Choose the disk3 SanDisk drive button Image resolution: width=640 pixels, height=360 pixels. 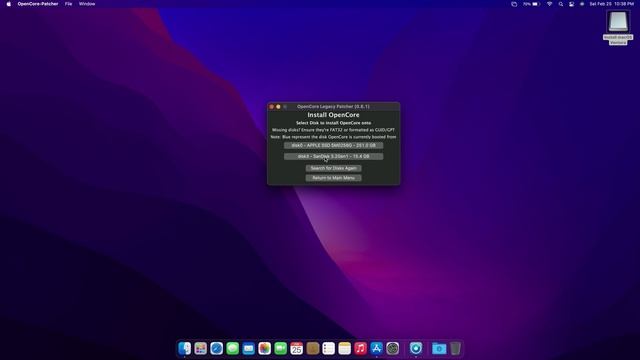coord(333,156)
